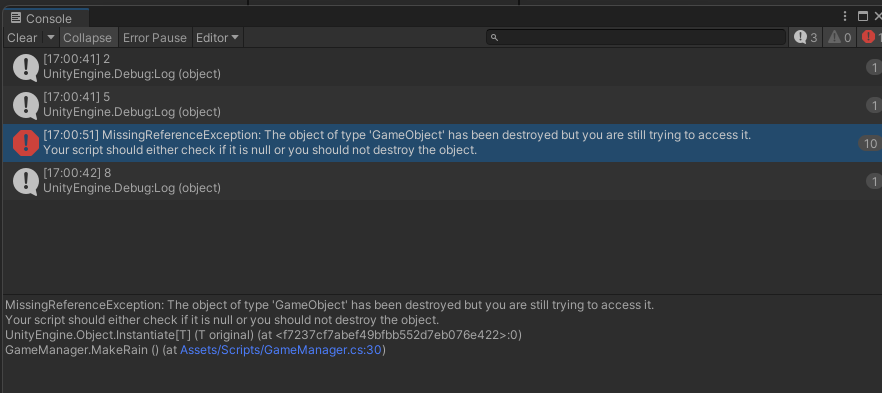The height and width of the screenshot is (393, 882).
Task: Toggle the Collapse button
Action: (x=87, y=38)
